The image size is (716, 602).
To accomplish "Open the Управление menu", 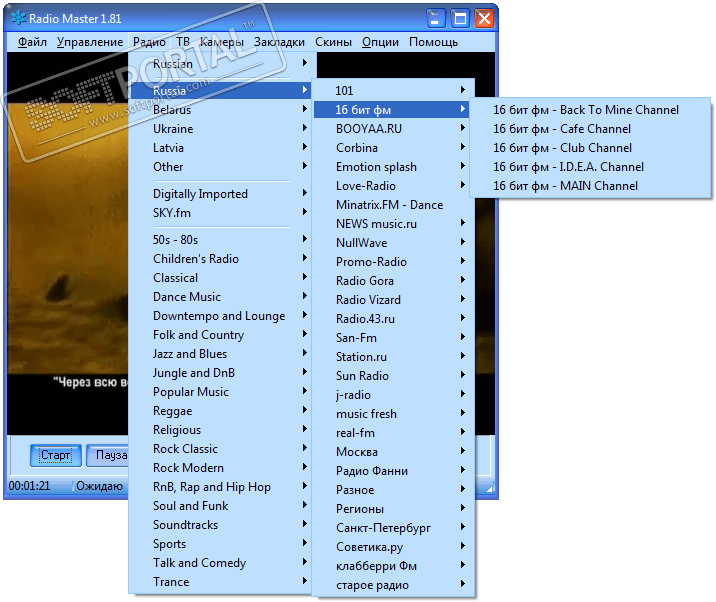I will [x=90, y=42].
